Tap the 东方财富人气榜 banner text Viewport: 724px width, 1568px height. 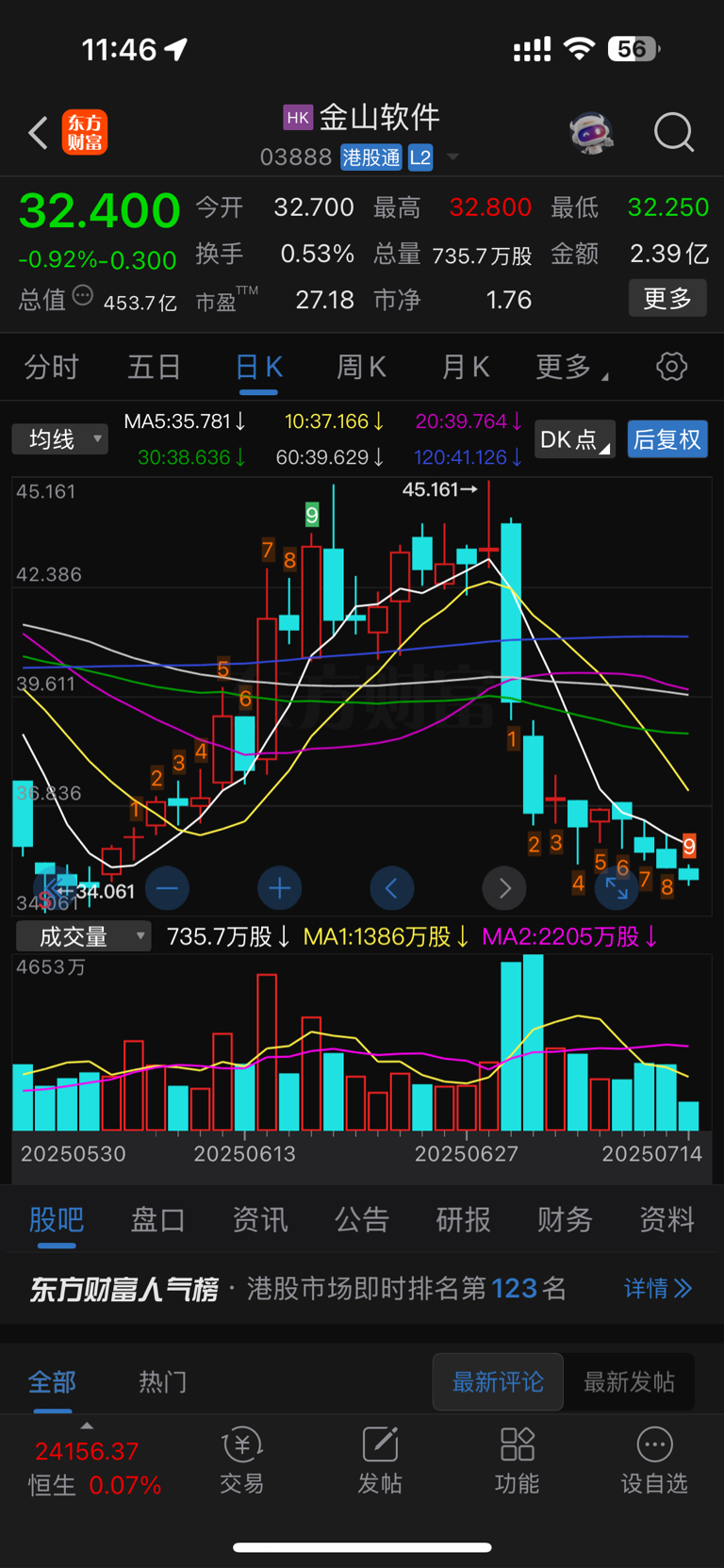123,1288
